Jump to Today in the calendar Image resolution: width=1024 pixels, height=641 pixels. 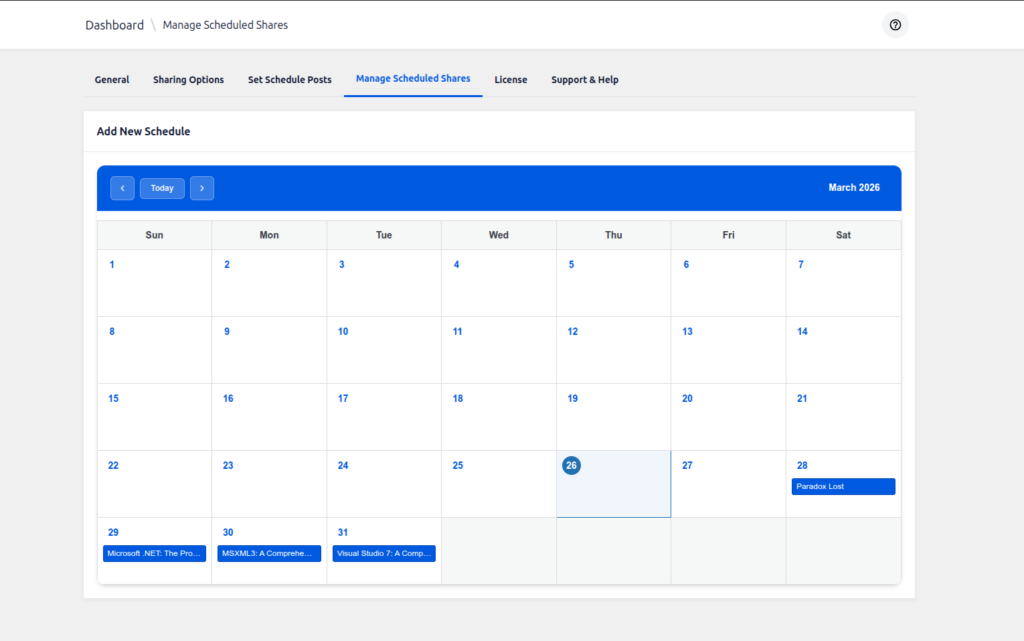coord(162,188)
